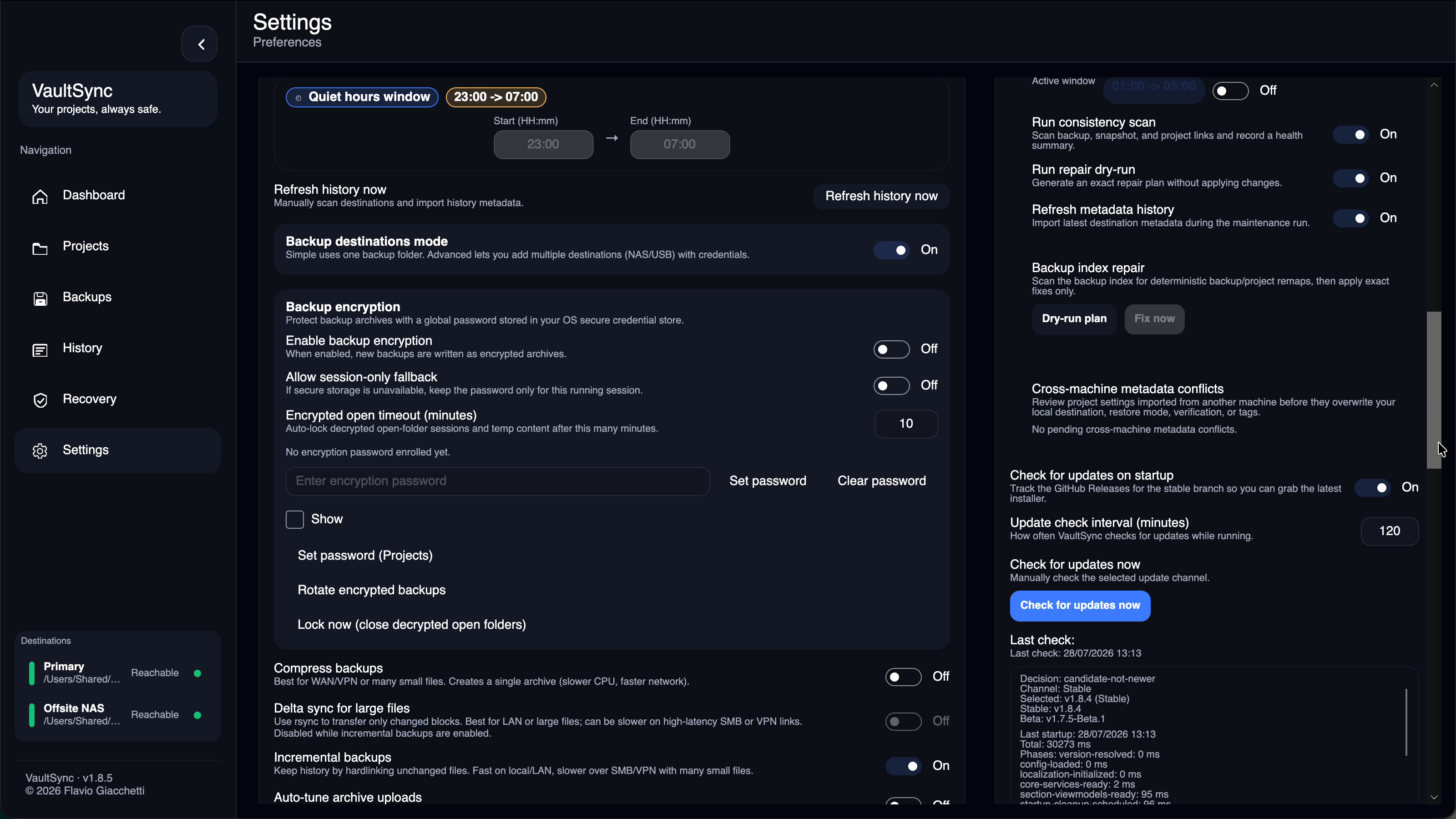
Task: Disable Incremental backups toggle
Action: point(903,766)
